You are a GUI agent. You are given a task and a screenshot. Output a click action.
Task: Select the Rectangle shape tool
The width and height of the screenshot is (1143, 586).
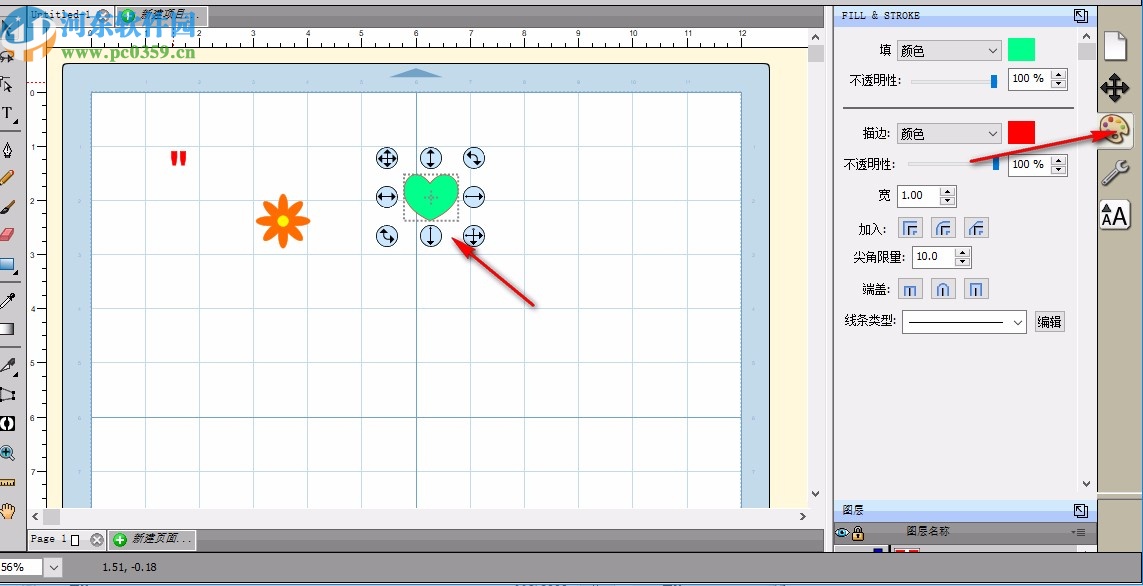[x=8, y=265]
